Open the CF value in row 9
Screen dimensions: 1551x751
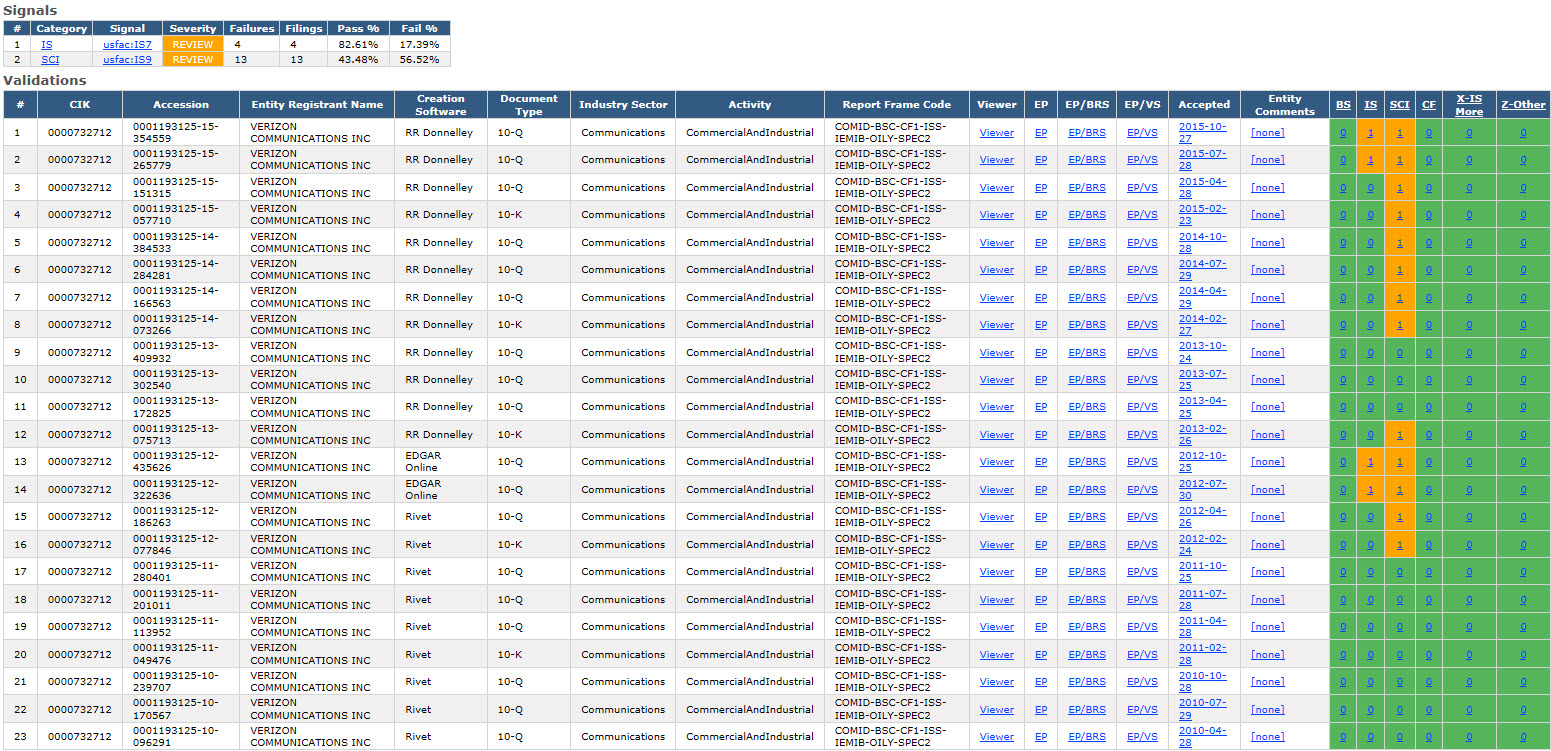point(1429,352)
